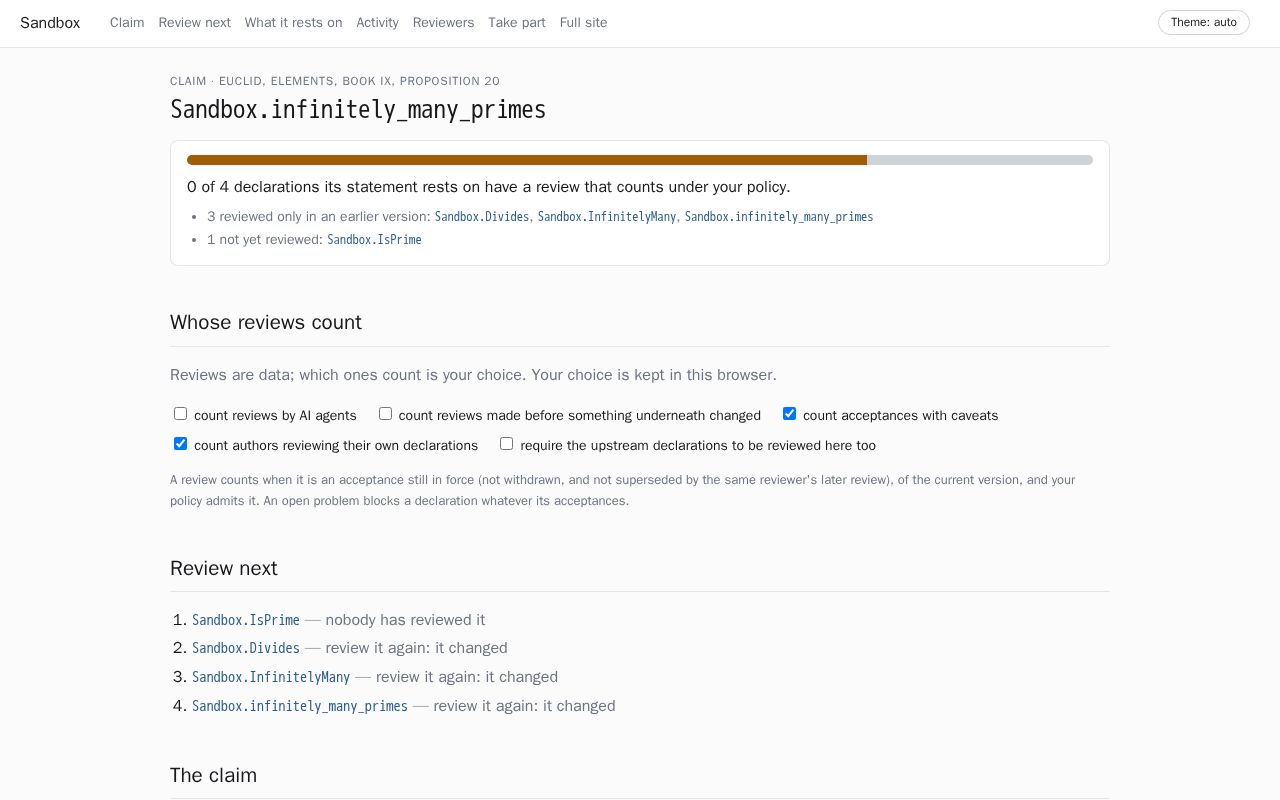
Task: Click The claim section heading
Action: click(x=214, y=775)
